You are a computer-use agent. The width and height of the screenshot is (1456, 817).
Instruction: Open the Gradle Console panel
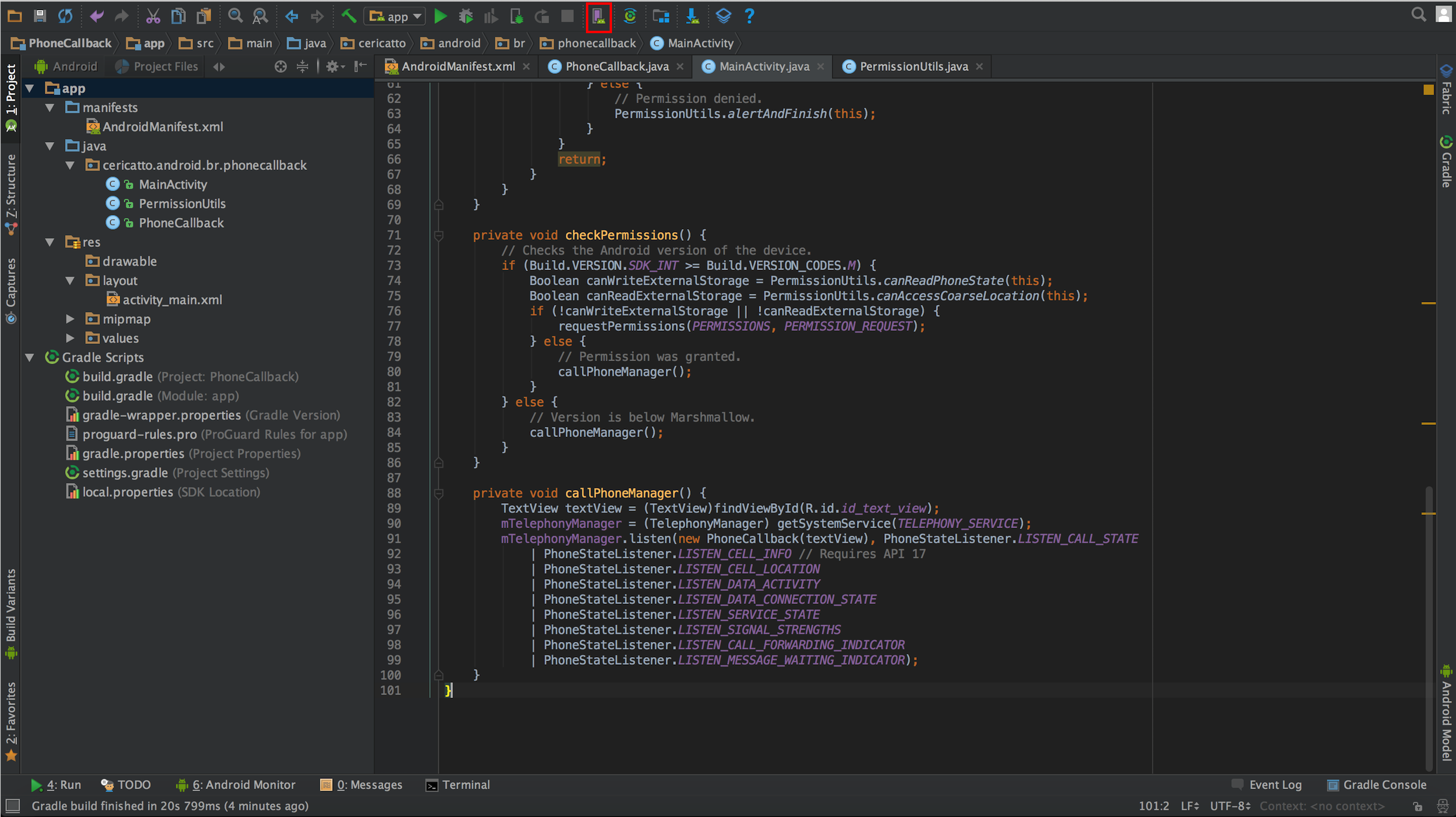tap(1377, 785)
